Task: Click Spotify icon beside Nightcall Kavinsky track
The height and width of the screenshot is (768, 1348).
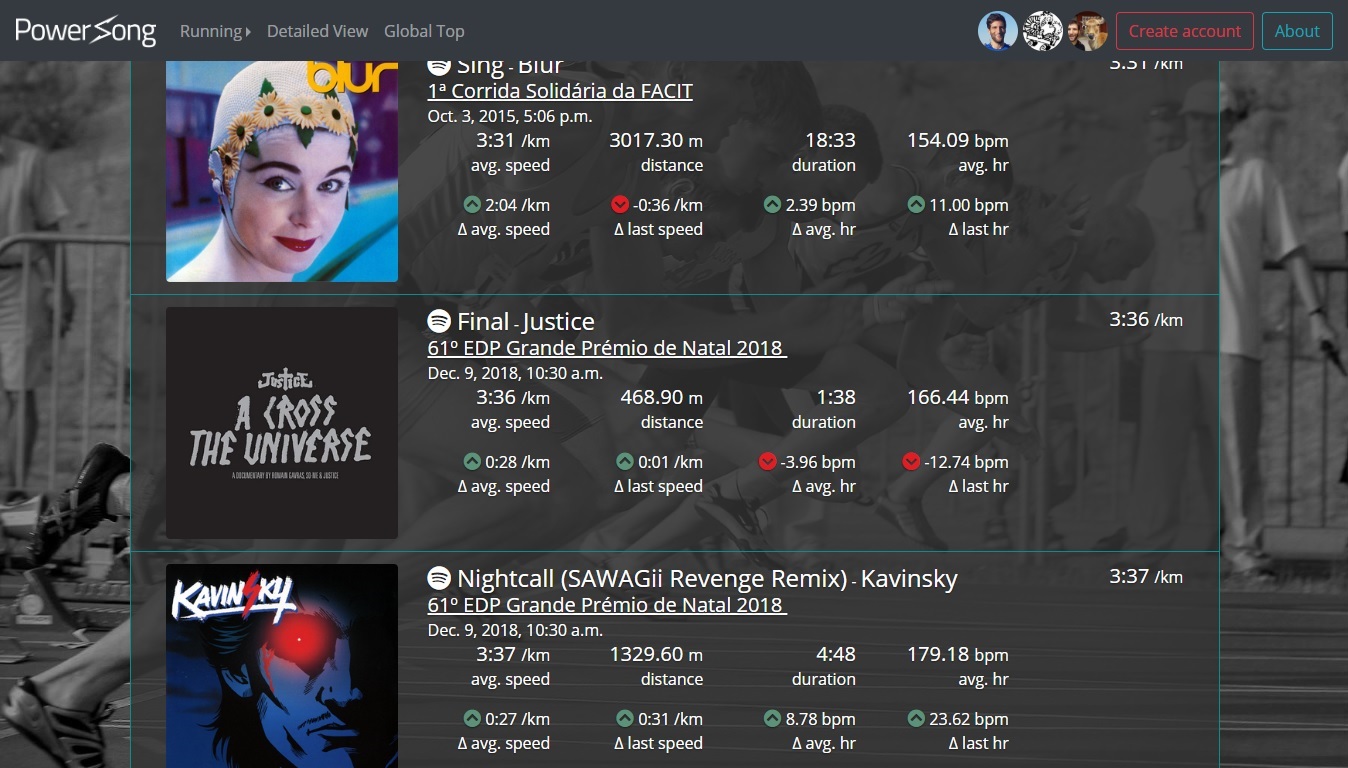Action: [x=438, y=578]
